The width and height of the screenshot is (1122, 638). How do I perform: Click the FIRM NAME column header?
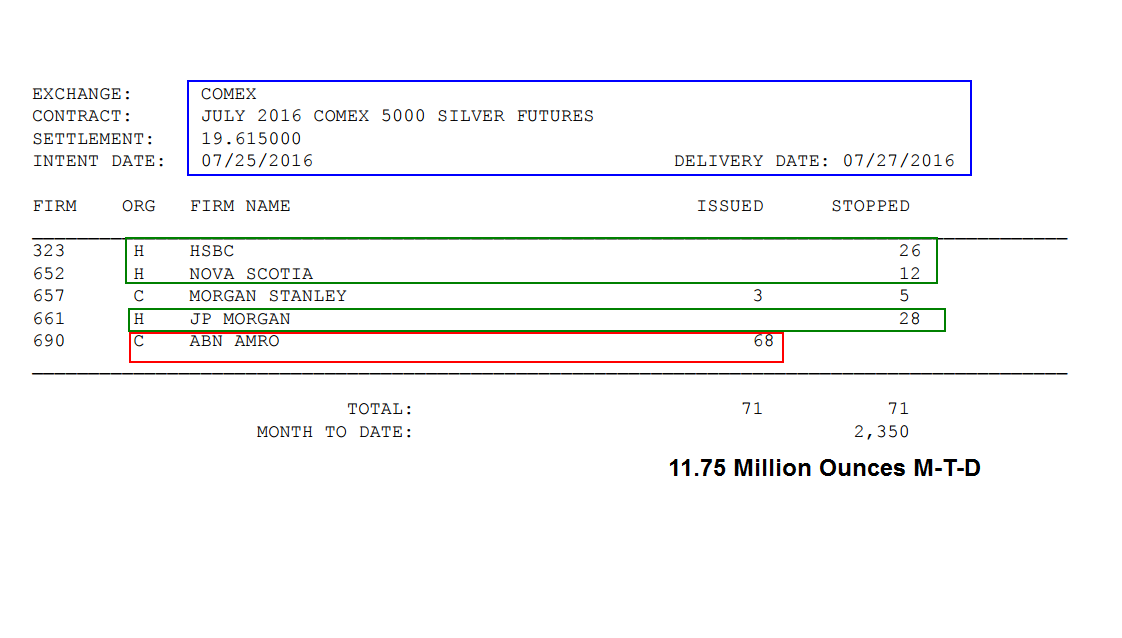tap(240, 206)
